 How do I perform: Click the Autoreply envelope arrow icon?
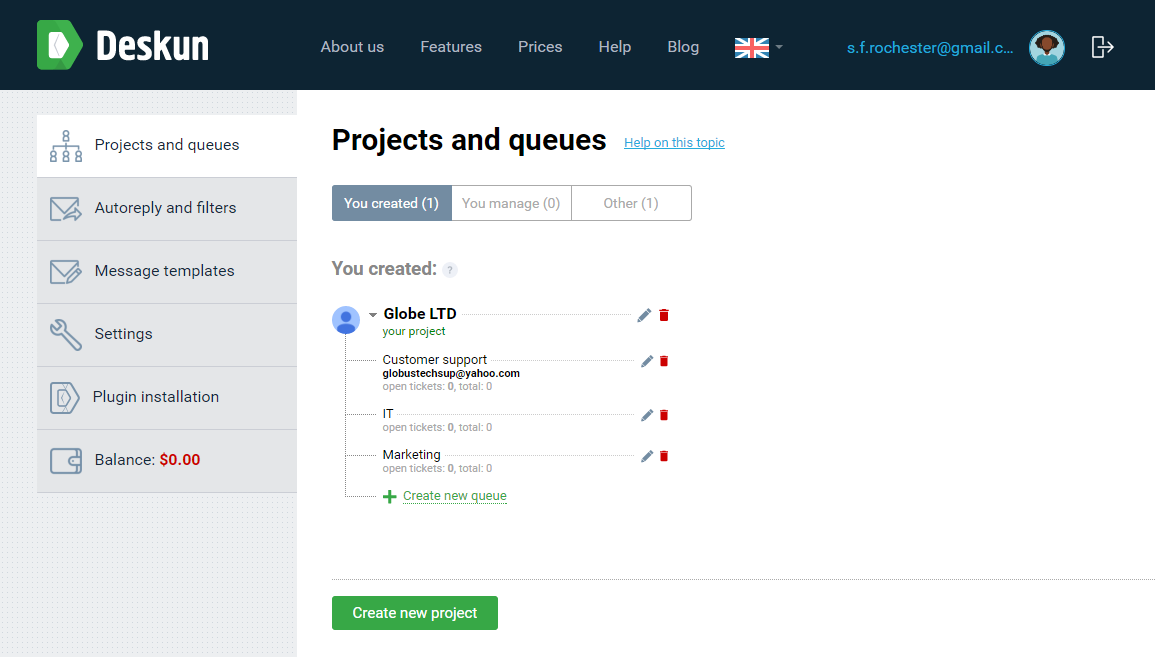click(x=66, y=208)
